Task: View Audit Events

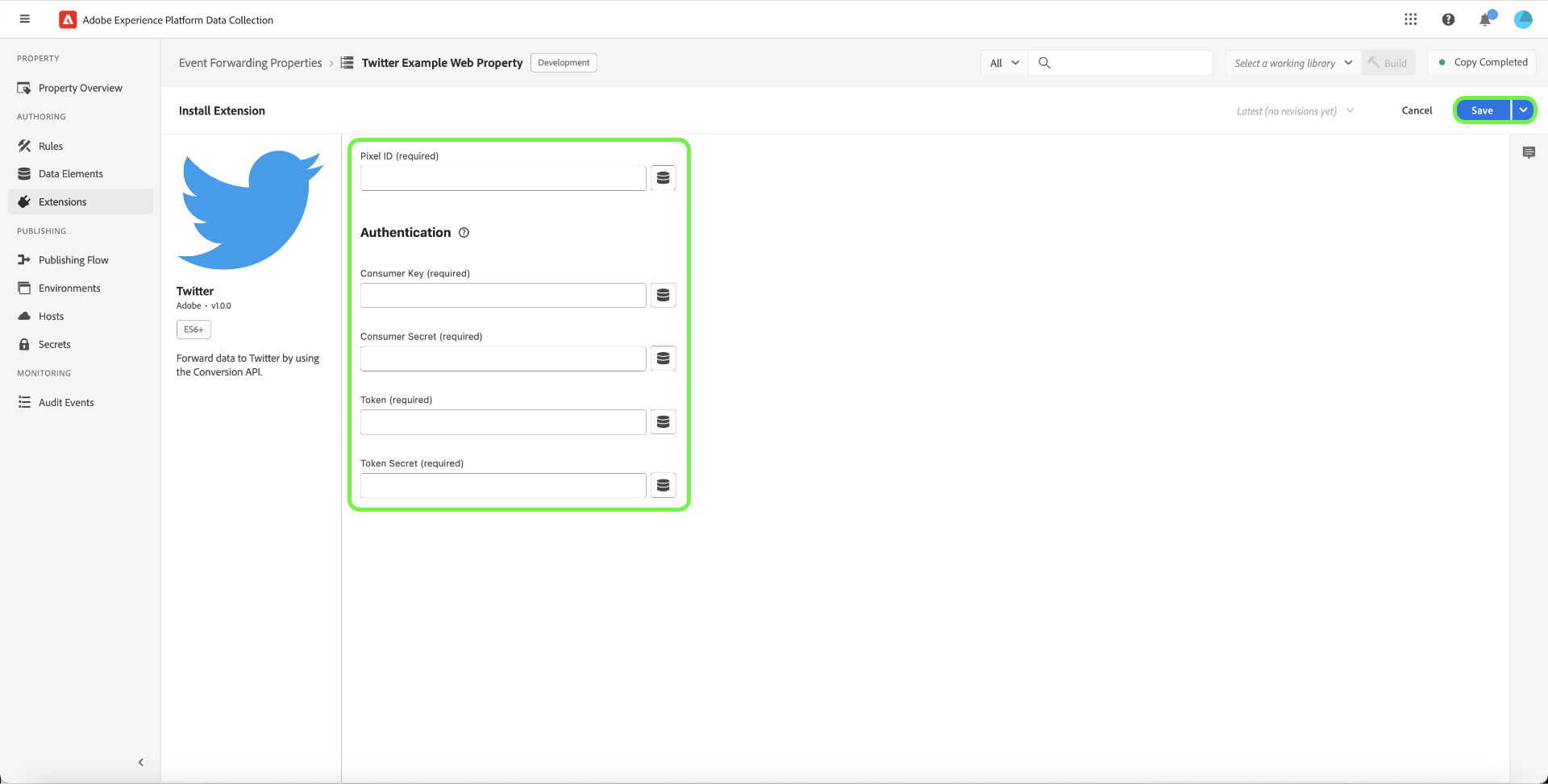Action: click(81, 403)
